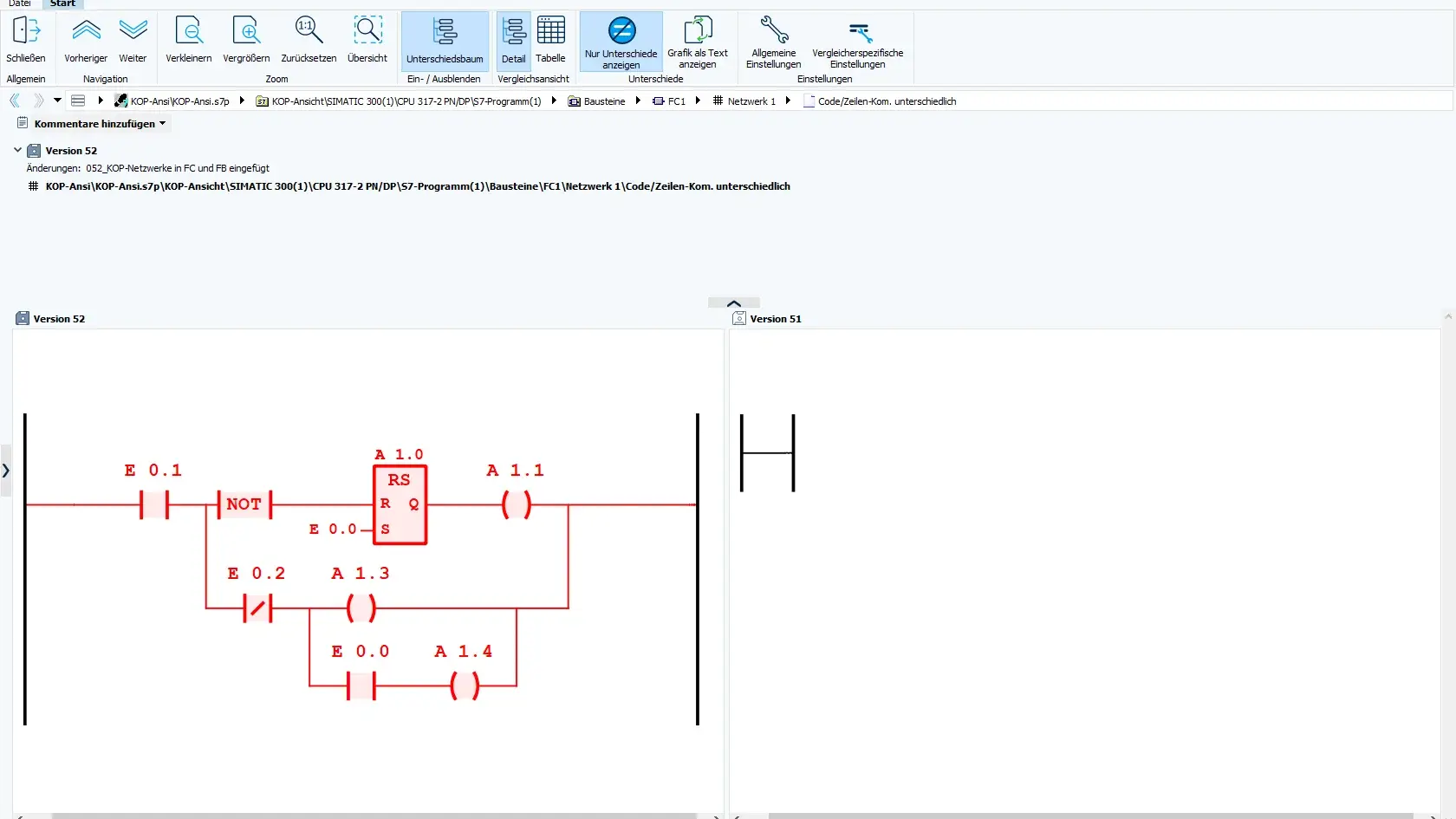Collapse the Version 52 tree node

tap(17, 150)
